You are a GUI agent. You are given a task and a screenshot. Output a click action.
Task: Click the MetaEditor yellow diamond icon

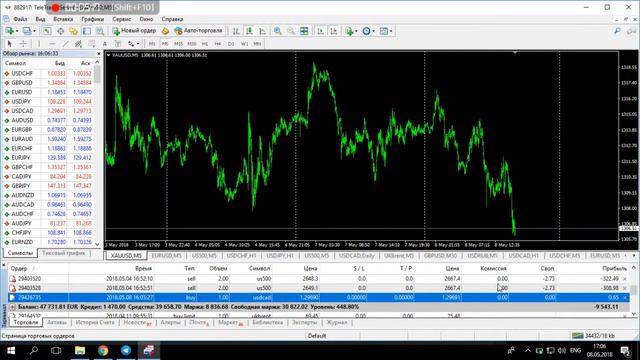pos(165,31)
